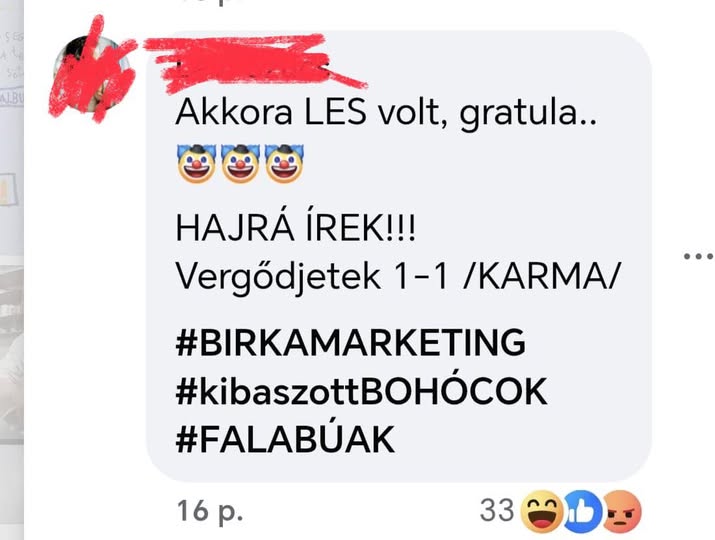
Task: Click the "Vergődjetek 1-1 /KARMA/" text
Action: point(398,277)
